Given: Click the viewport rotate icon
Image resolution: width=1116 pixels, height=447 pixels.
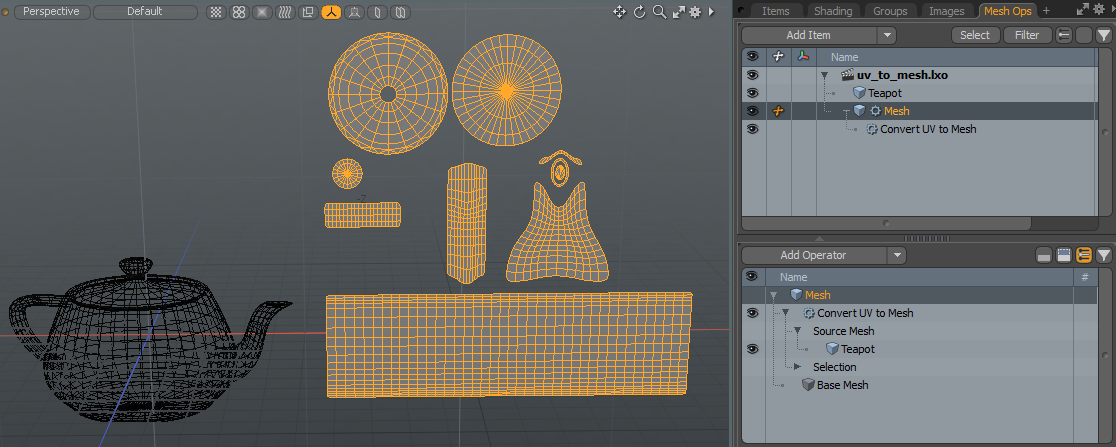Looking at the screenshot, I should click(x=639, y=12).
